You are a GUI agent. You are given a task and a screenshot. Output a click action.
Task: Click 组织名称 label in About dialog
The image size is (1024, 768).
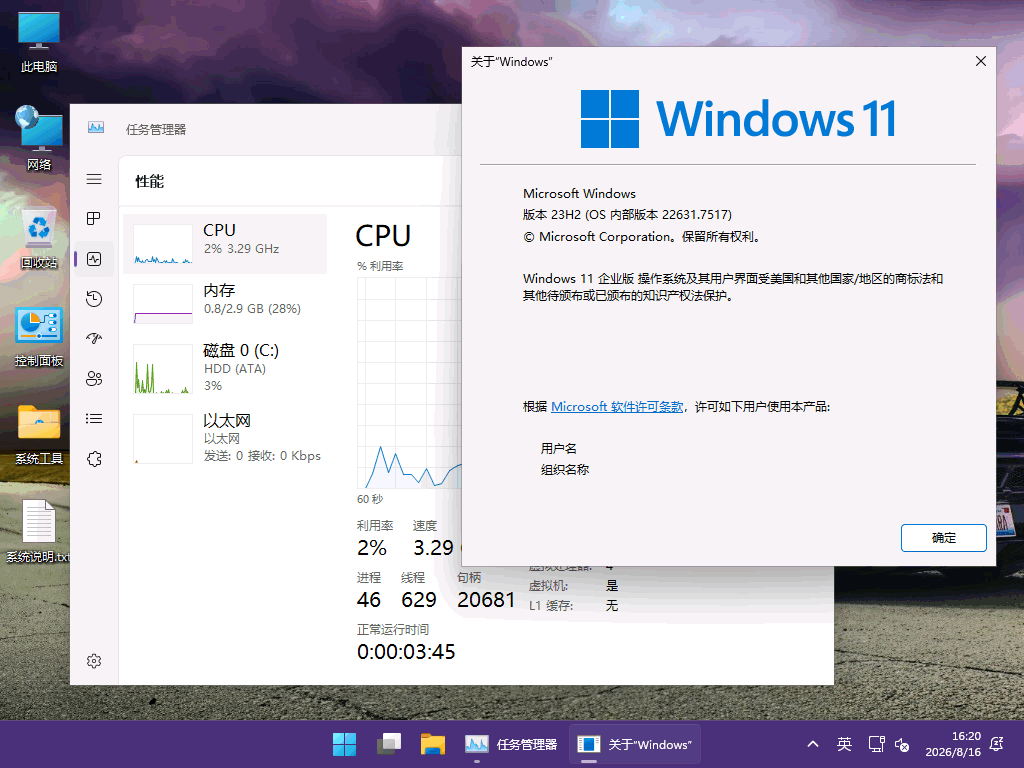pyautogui.click(x=565, y=470)
